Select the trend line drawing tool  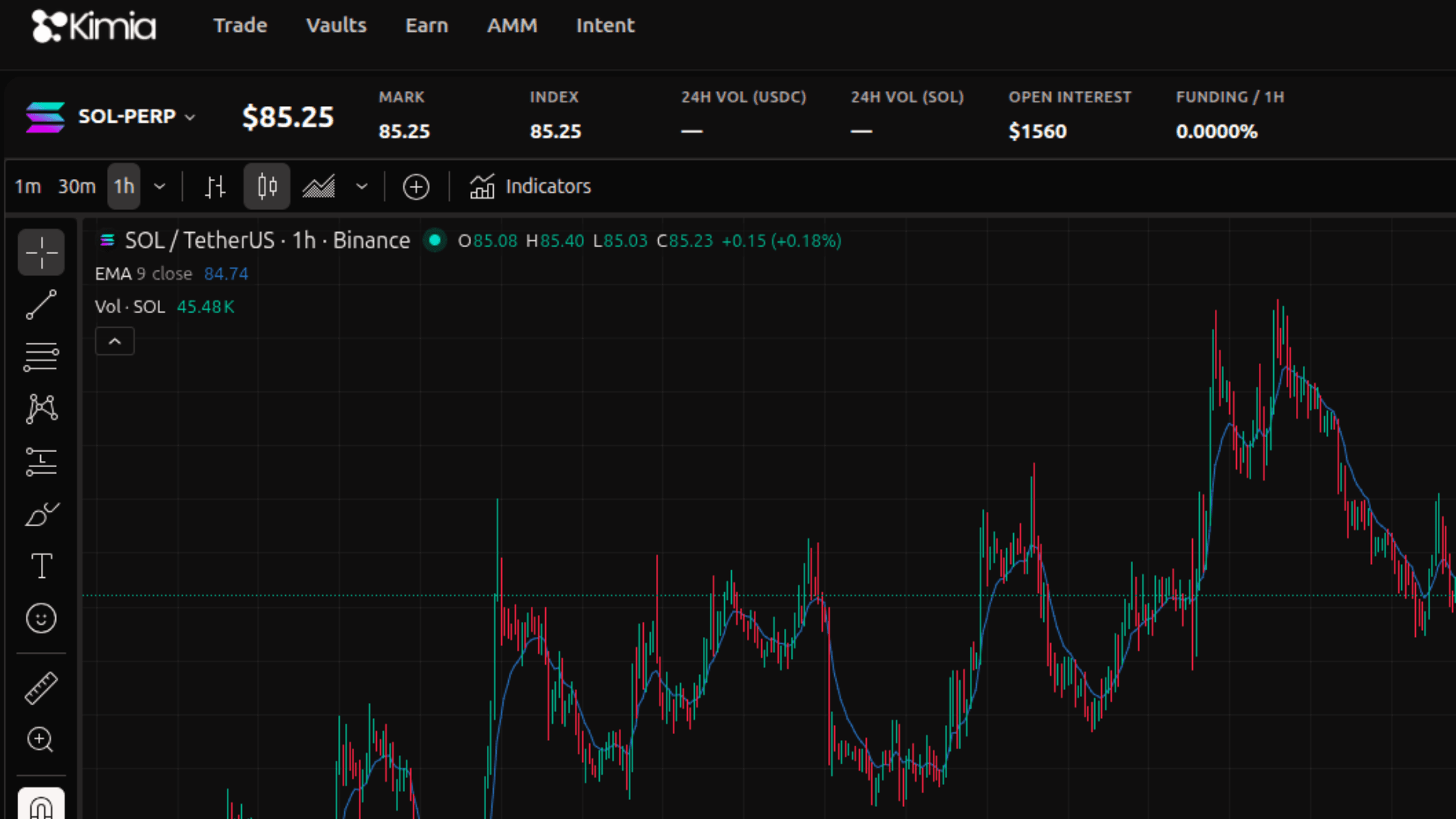pyautogui.click(x=41, y=304)
